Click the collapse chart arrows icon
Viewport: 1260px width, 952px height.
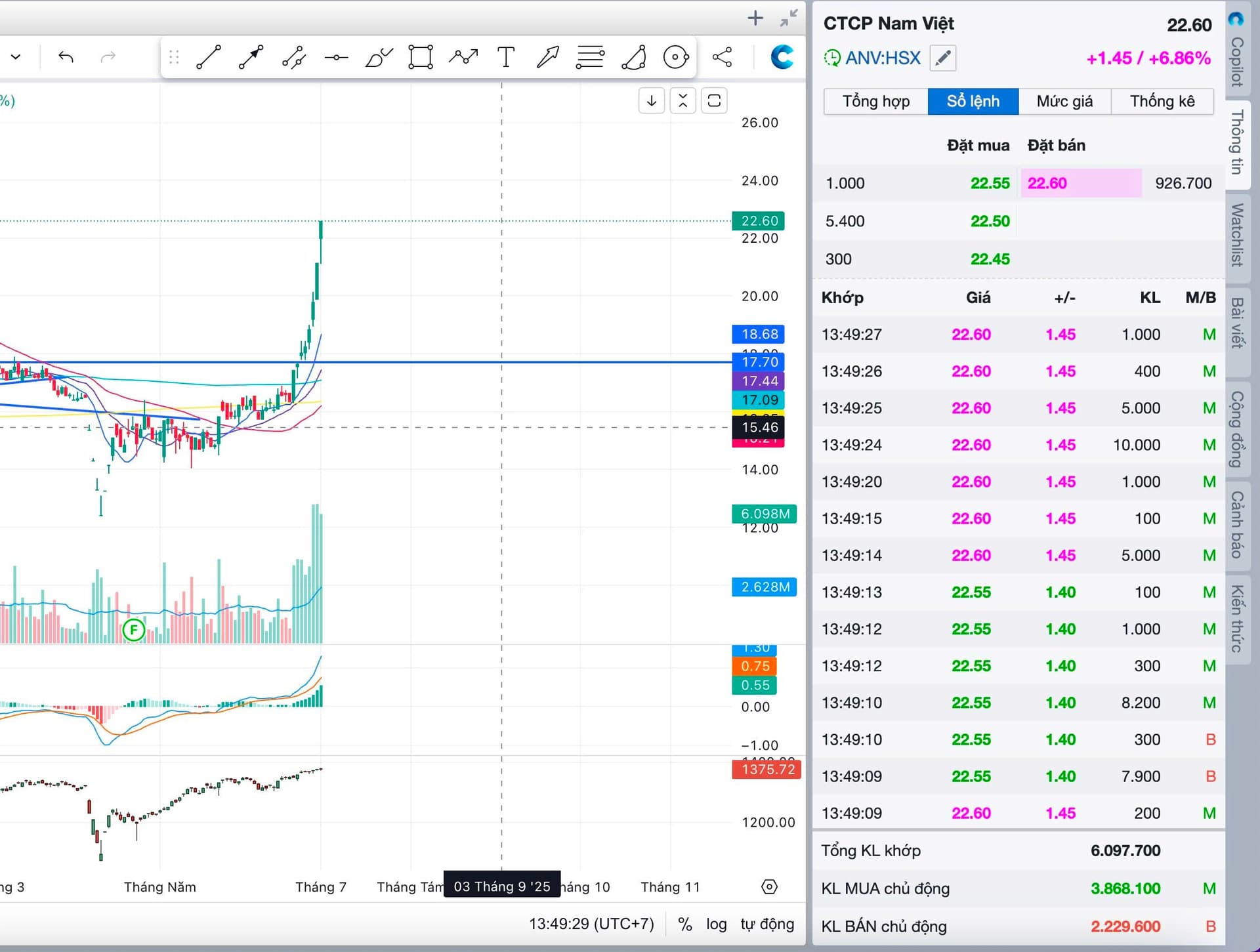[789, 18]
